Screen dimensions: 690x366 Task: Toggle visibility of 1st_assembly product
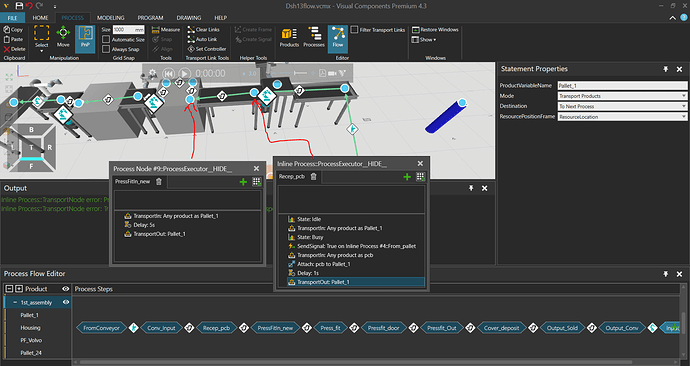[66, 302]
